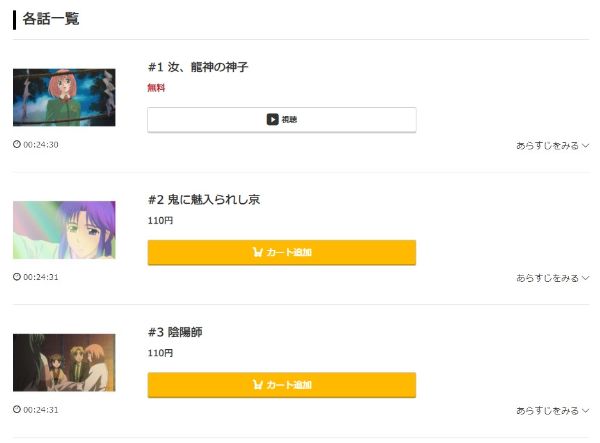Expand あらすじをみる for episode #1
Viewport: 600px width, 443px height.
click(x=552, y=145)
